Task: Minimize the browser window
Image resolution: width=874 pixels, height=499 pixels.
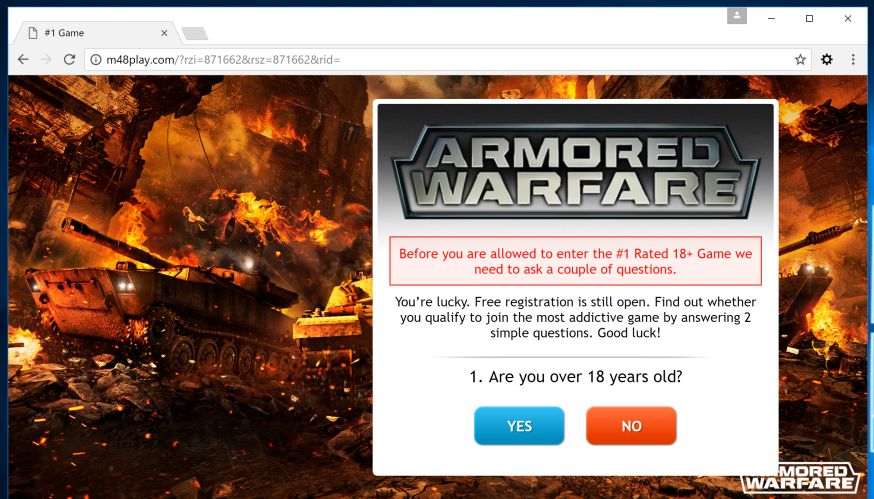Action: pyautogui.click(x=771, y=18)
